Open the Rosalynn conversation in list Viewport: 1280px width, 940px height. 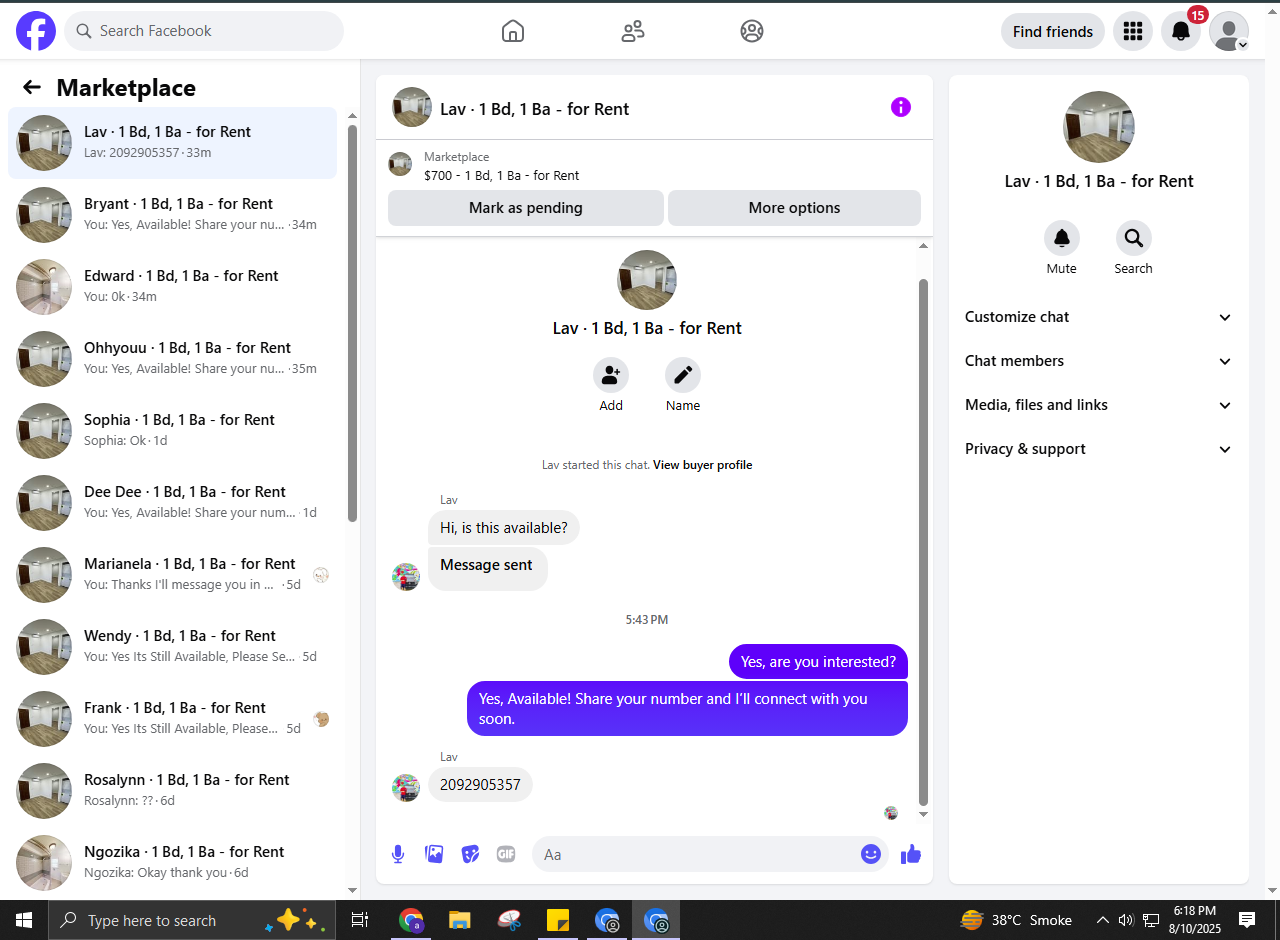click(172, 791)
